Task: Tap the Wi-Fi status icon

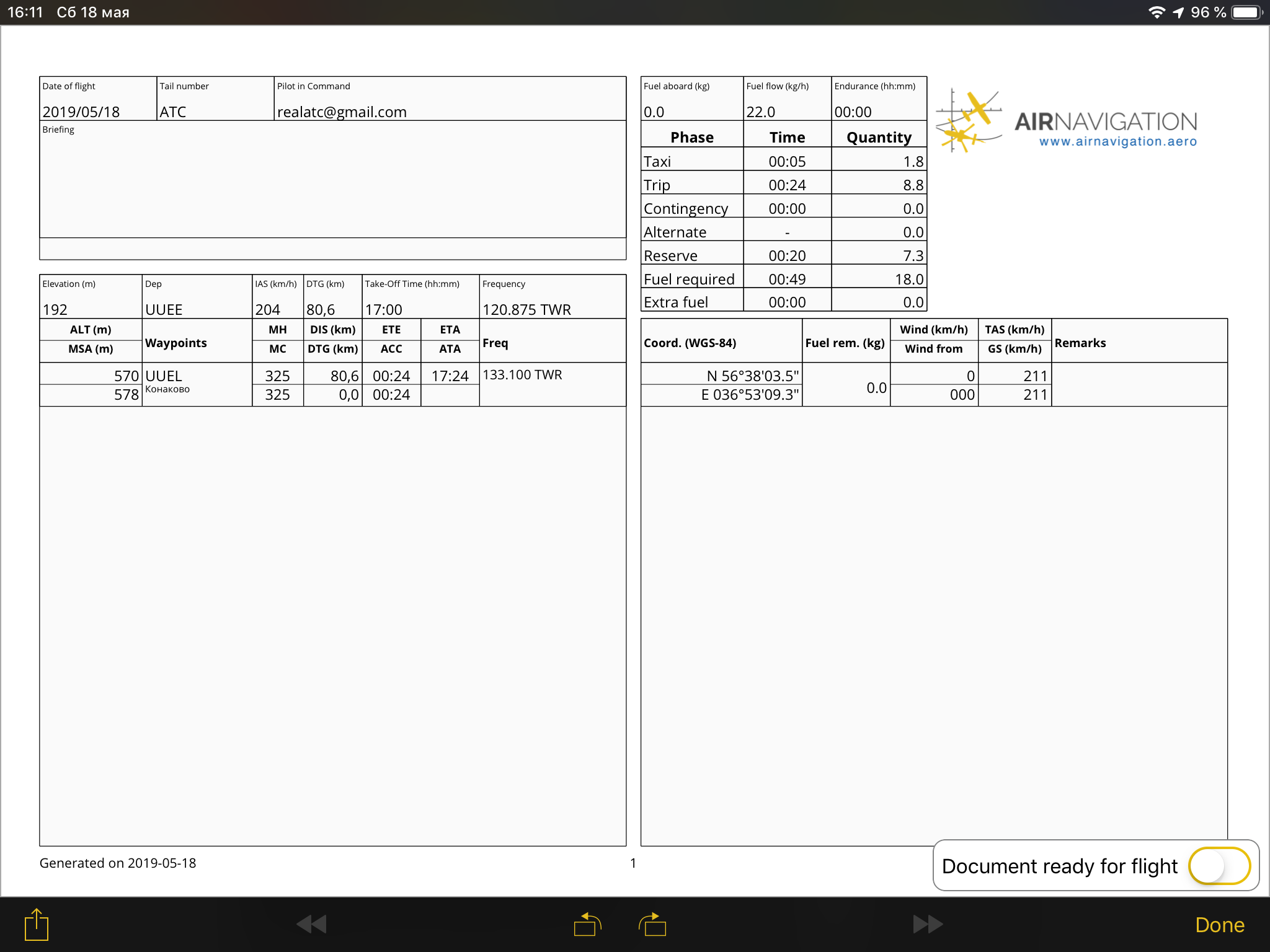Action: coord(1156,12)
